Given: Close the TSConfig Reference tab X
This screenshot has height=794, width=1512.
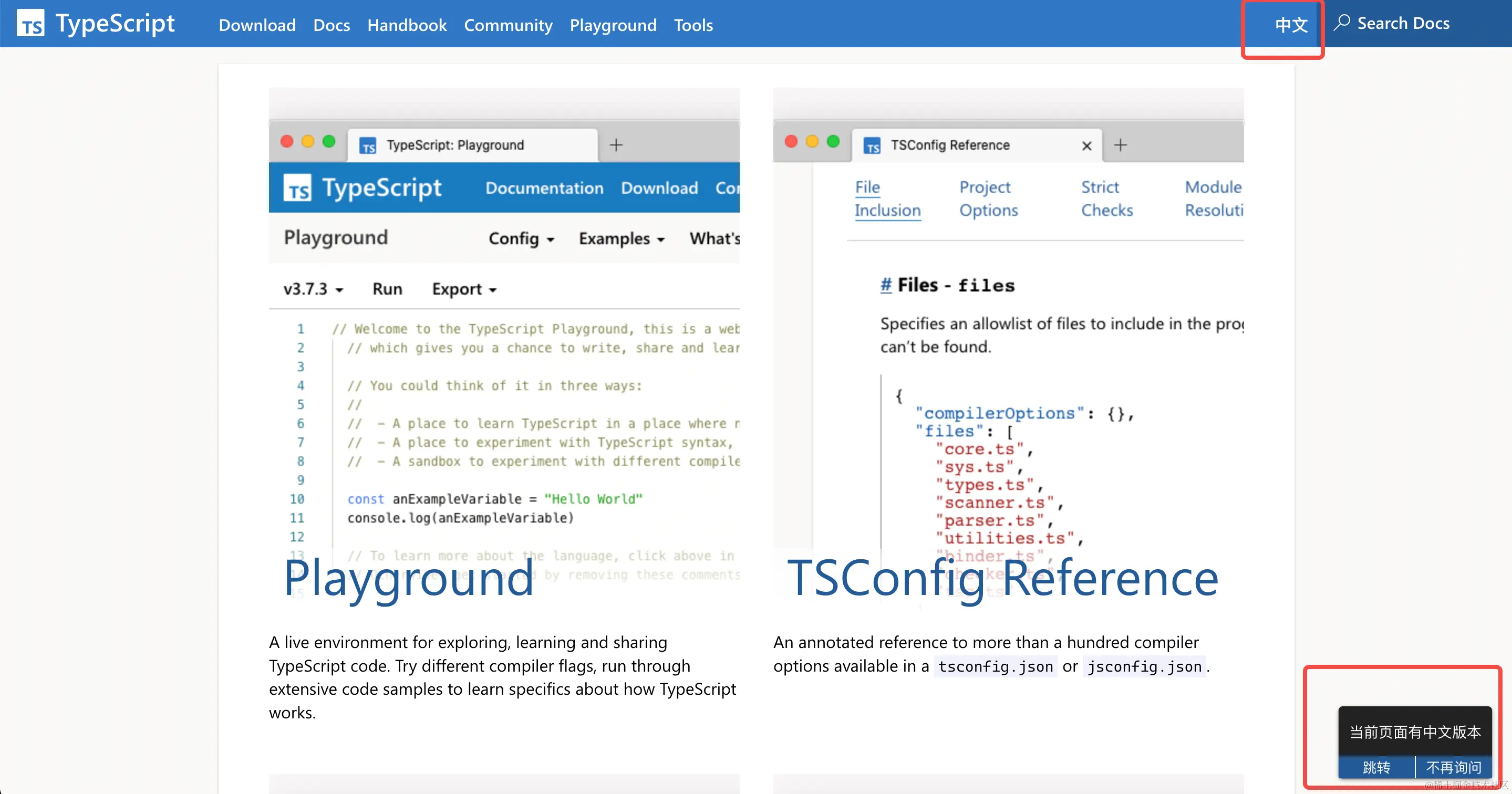Looking at the screenshot, I should point(1086,145).
